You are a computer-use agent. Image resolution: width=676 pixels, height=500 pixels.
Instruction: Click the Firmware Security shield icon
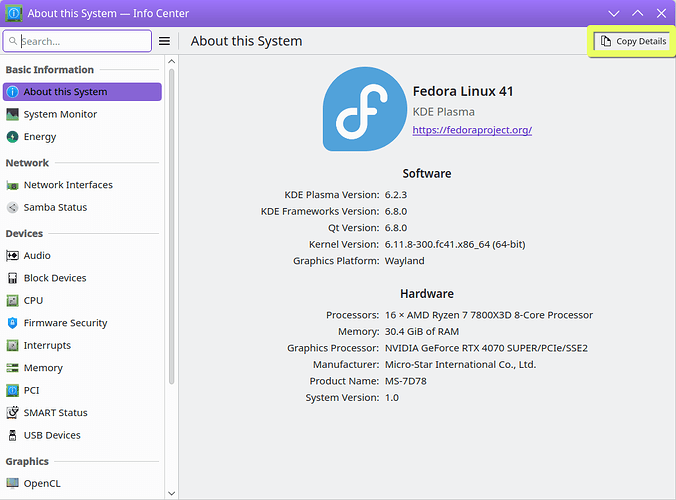(x=13, y=323)
